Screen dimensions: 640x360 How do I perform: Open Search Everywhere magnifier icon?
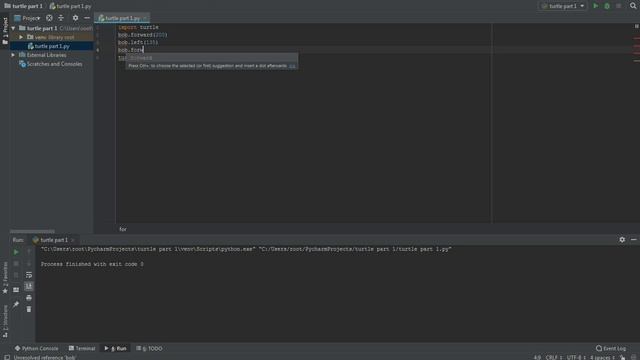633,6
